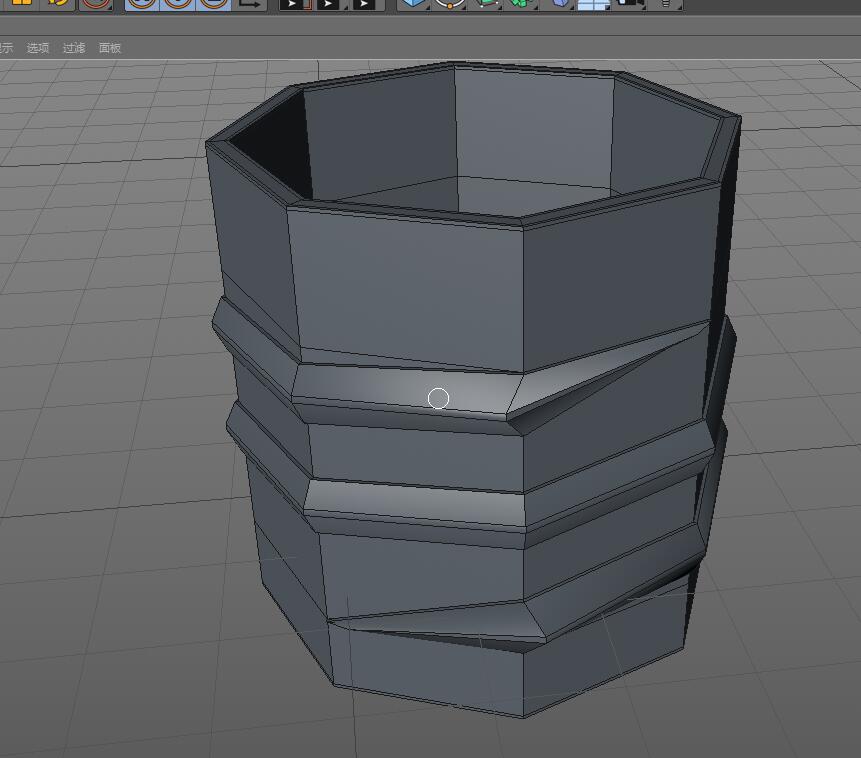Toggle Y-axis lock

point(177,3)
